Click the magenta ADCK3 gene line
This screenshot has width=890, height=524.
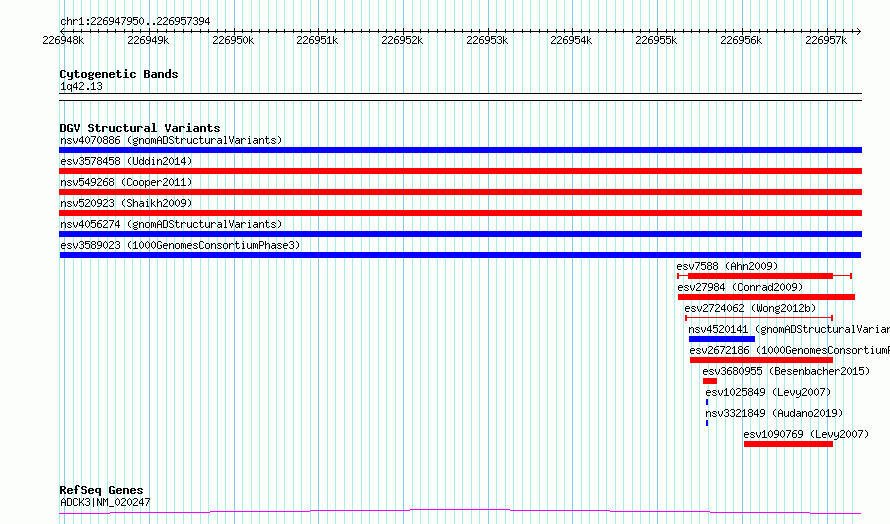click(460, 512)
